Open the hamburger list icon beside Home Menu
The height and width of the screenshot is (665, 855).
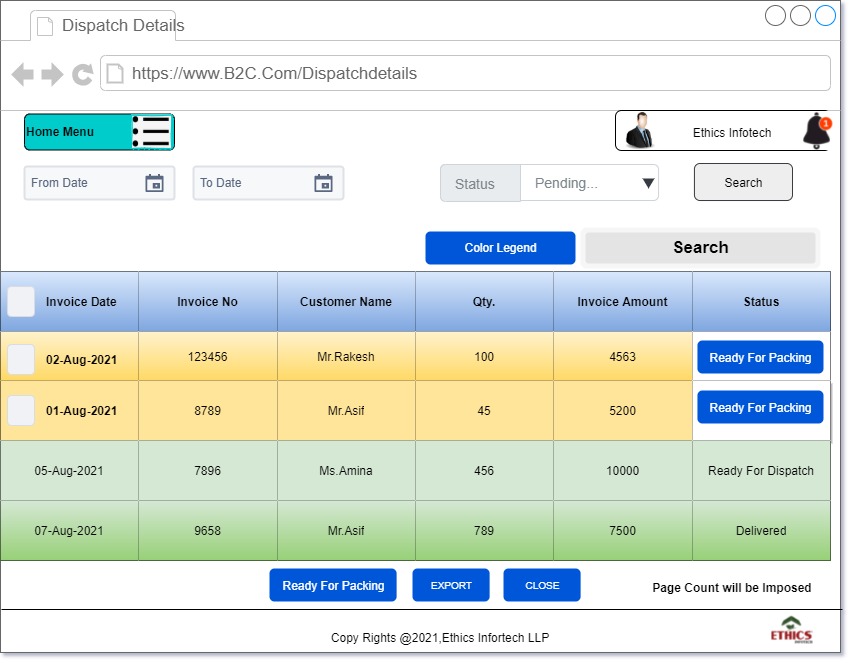tap(152, 132)
